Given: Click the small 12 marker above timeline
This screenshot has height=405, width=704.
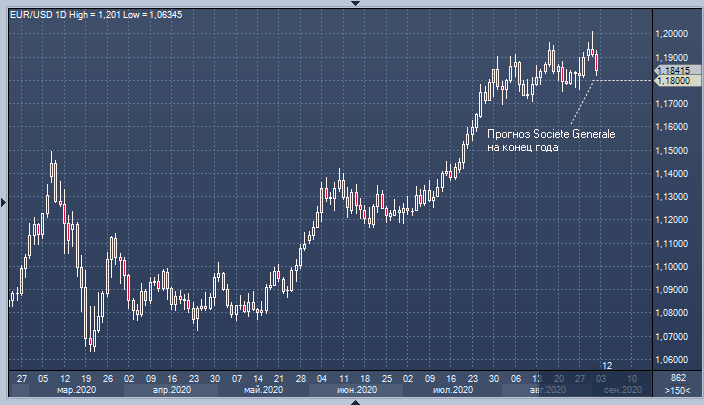Looking at the screenshot, I should (606, 365).
